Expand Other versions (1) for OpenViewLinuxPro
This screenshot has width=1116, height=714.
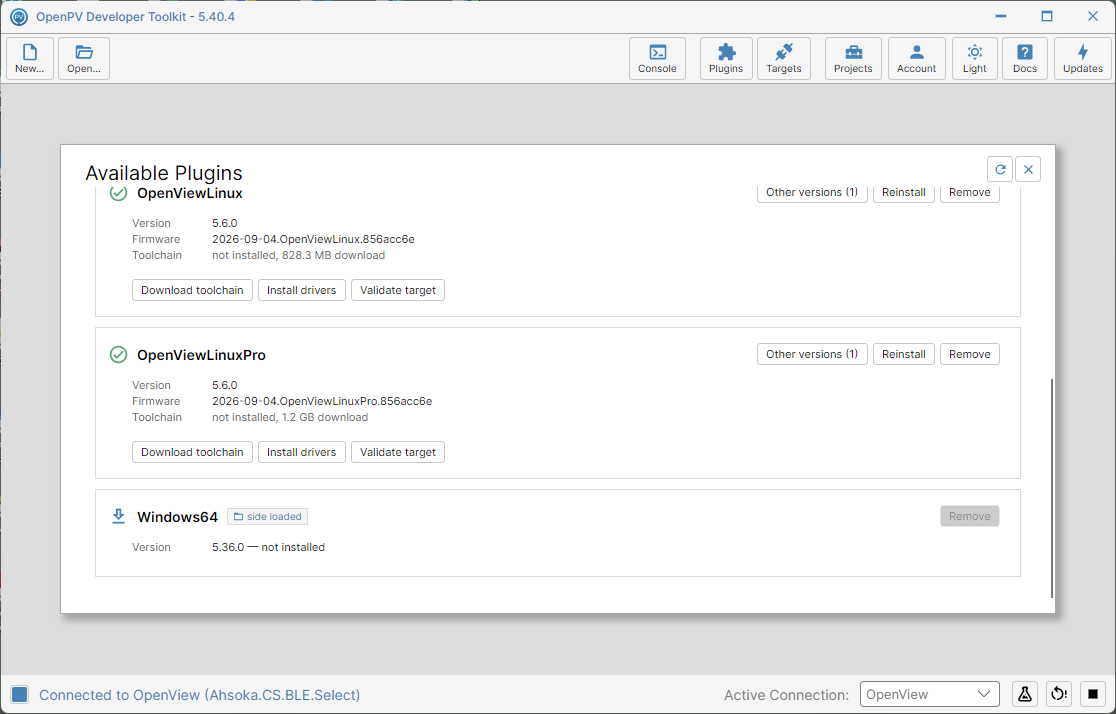(x=812, y=354)
